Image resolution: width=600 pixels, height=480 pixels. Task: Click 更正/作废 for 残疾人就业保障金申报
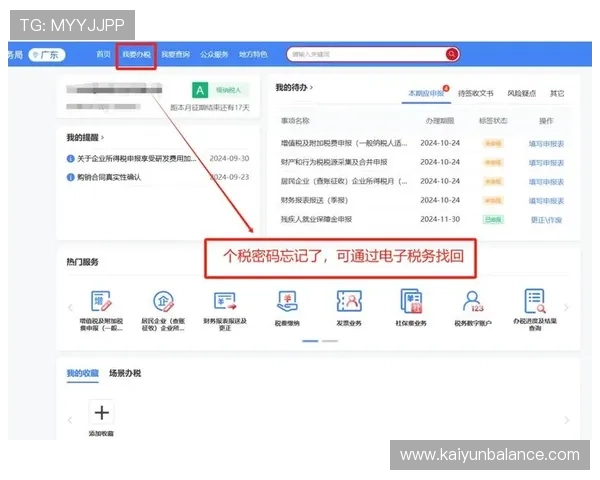tap(546, 220)
